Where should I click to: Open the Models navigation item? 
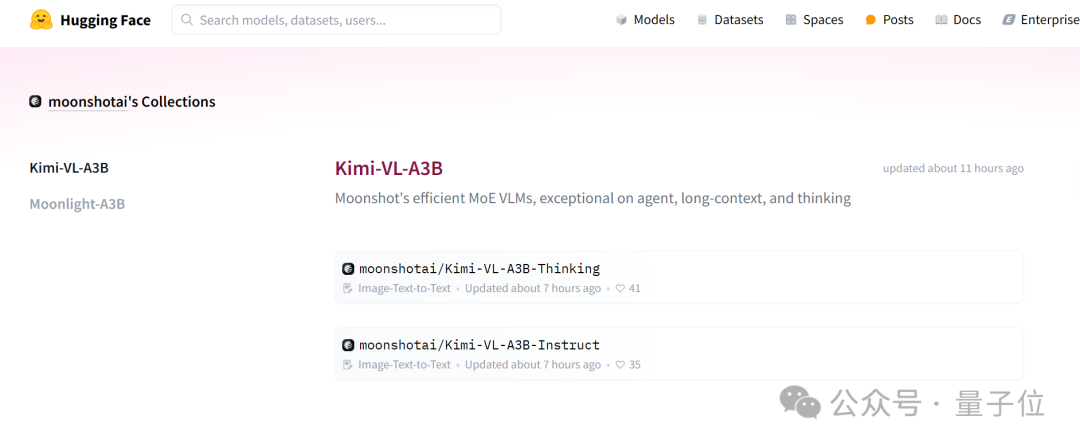tap(645, 20)
